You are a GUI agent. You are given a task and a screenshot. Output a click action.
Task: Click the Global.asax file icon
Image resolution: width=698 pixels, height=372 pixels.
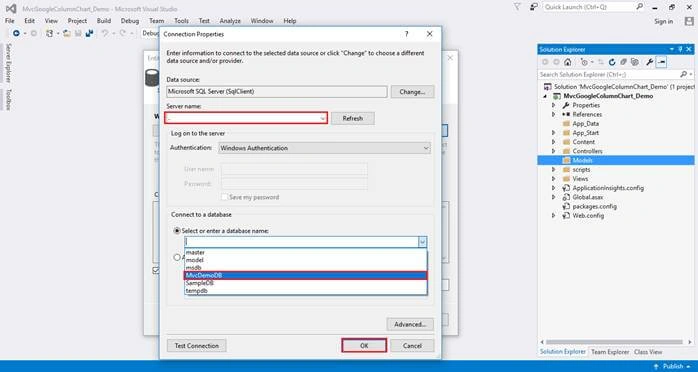(566, 197)
